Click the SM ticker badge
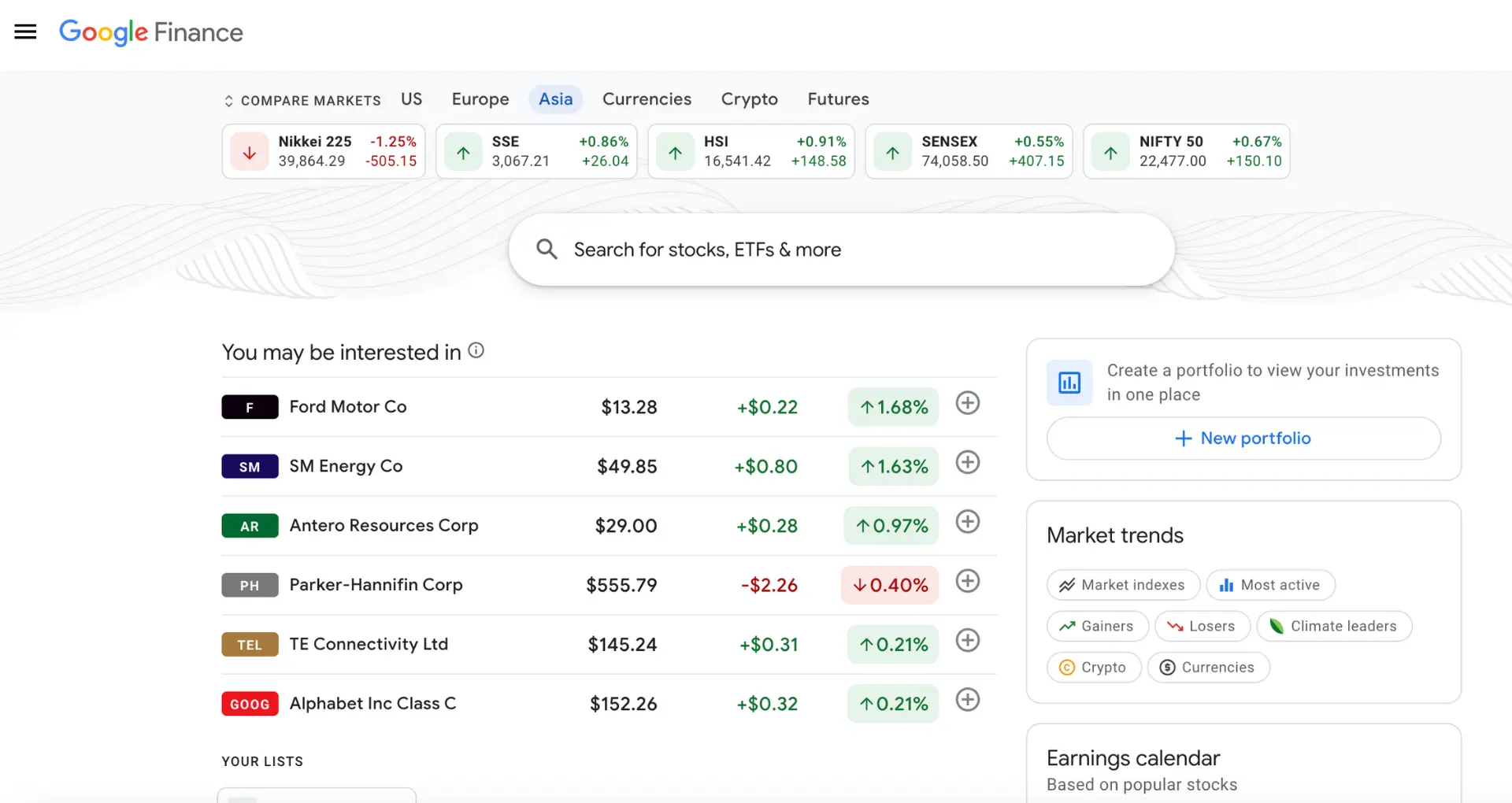 (250, 466)
